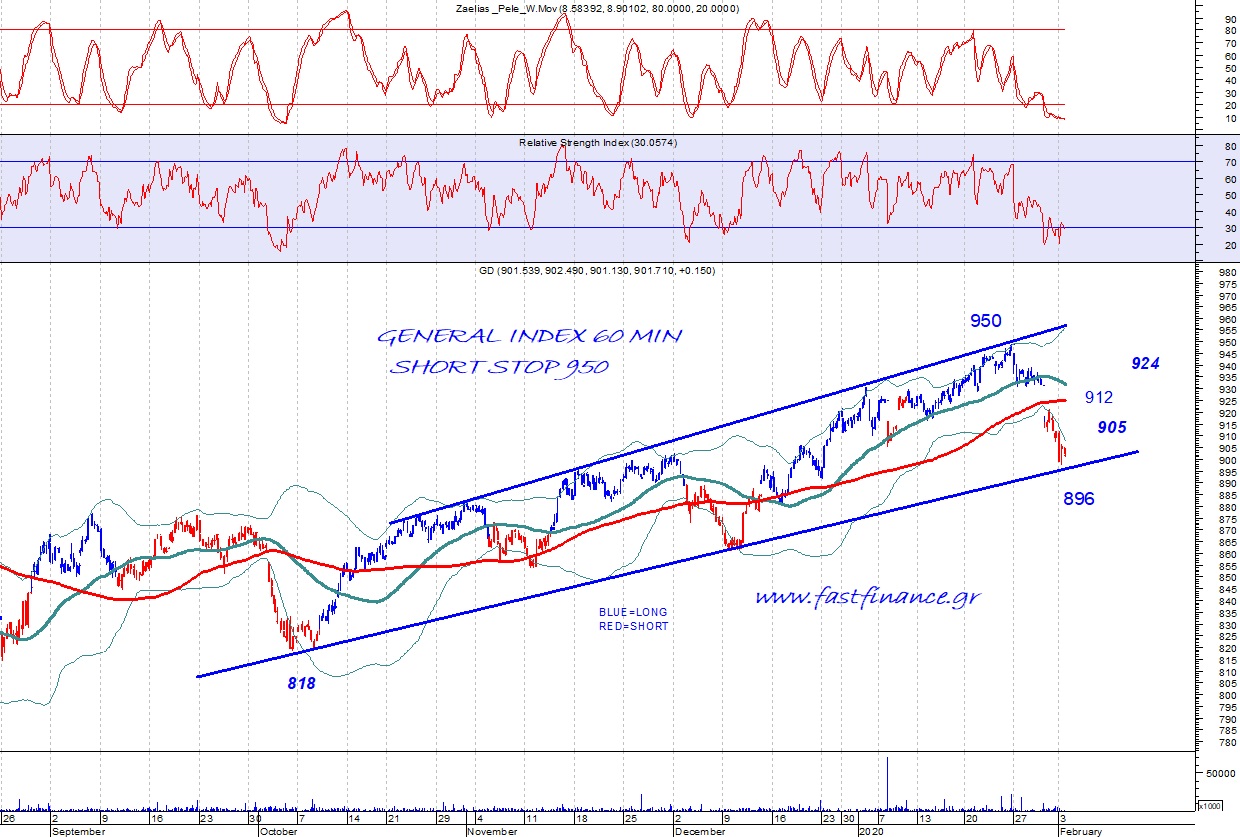Click the GENERAL INDEX 60 MIN text
Viewport: 1240px width, 837px height.
(529, 337)
